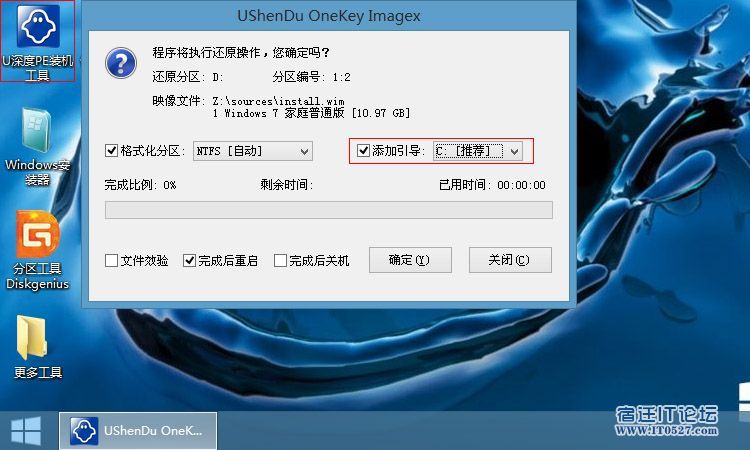Toggle the 添加引导 checkbox
This screenshot has height=450, width=750.
363,151
